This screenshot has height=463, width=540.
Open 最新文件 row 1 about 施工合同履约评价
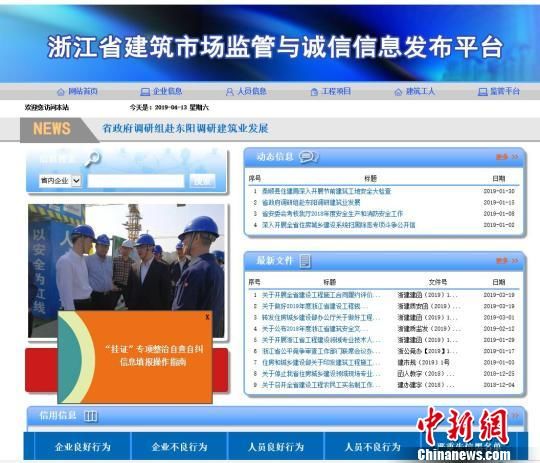tap(321, 295)
